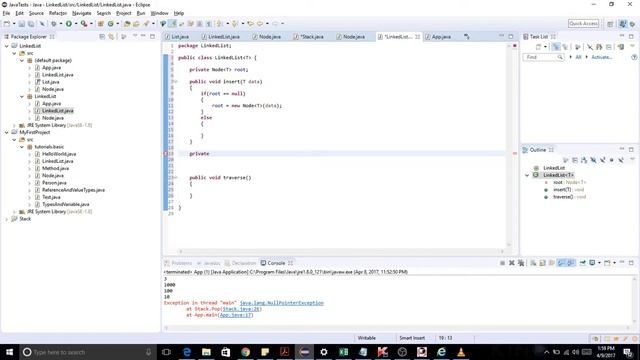Open java.lang.NullPointerException link in Console
This screenshot has height=360, width=640.
click(282, 303)
